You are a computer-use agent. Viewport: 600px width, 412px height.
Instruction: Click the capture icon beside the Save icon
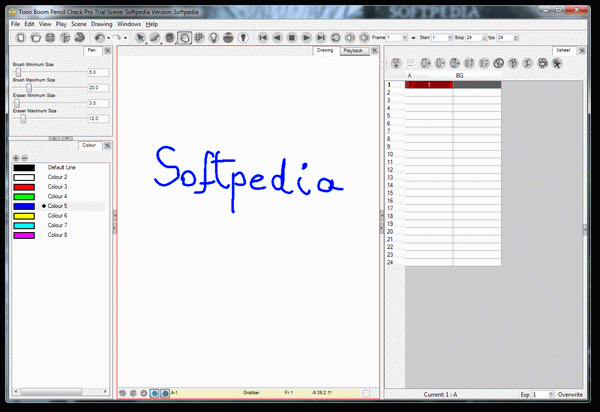(65, 37)
